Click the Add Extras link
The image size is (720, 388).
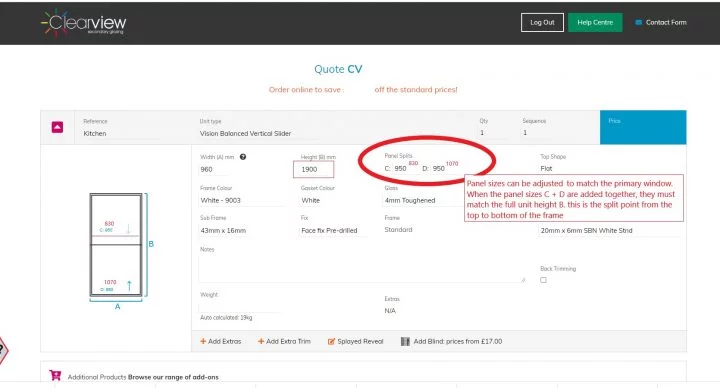click(225, 341)
